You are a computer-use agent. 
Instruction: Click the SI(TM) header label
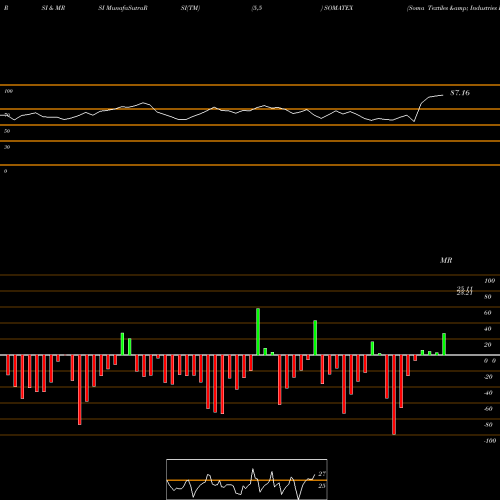(190, 8)
